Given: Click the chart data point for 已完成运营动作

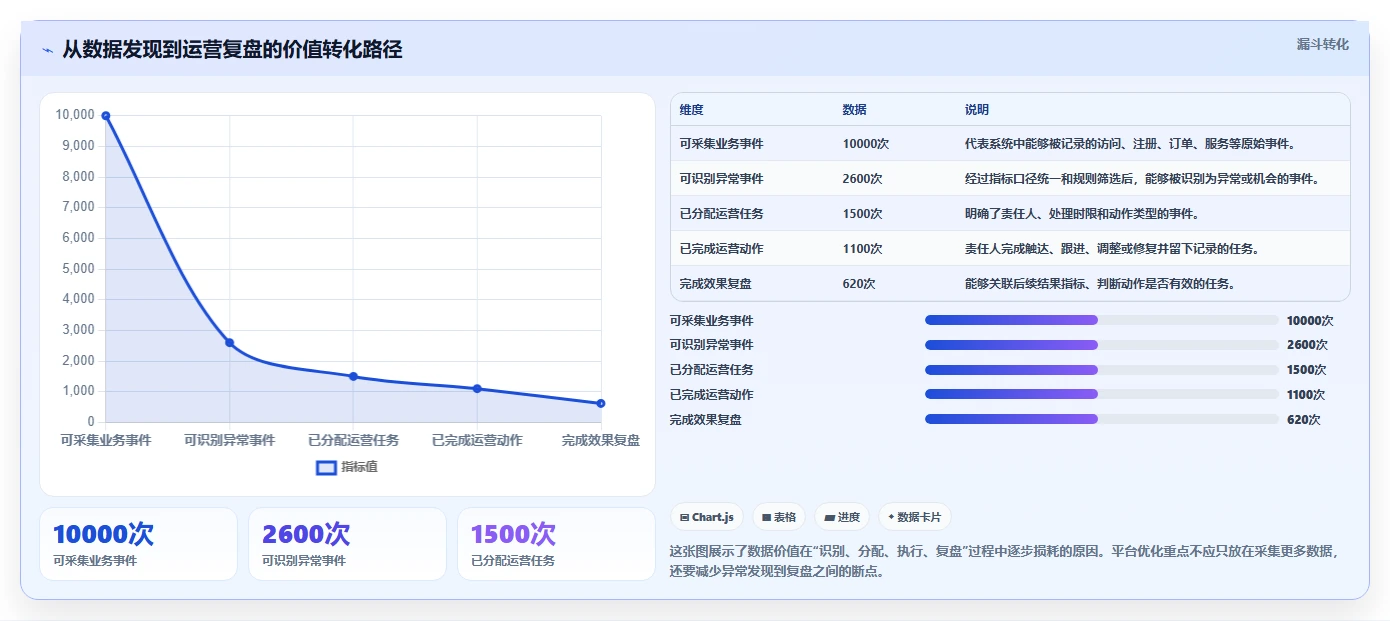Looking at the screenshot, I should (477, 389).
